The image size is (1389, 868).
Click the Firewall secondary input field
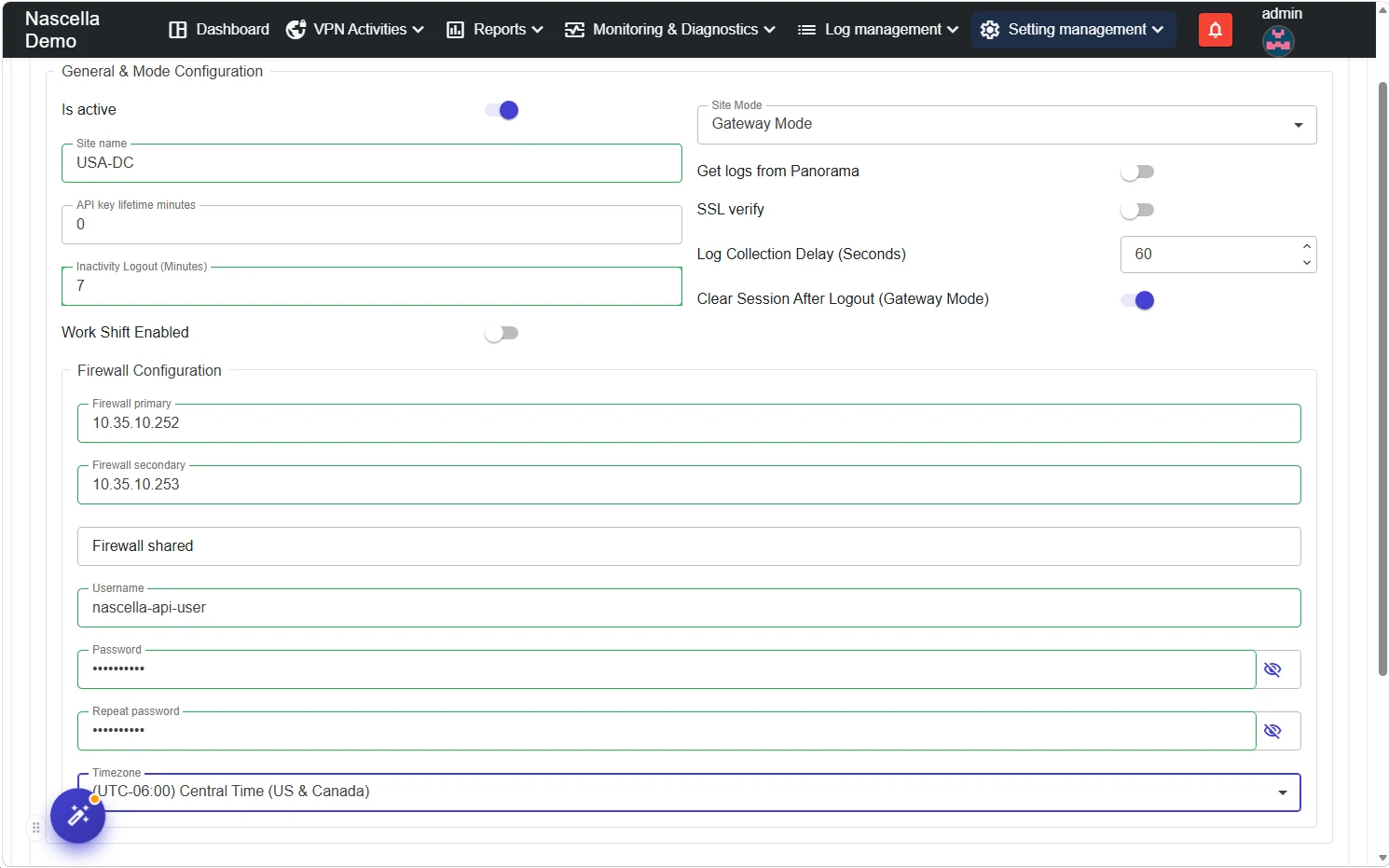pyautogui.click(x=689, y=485)
